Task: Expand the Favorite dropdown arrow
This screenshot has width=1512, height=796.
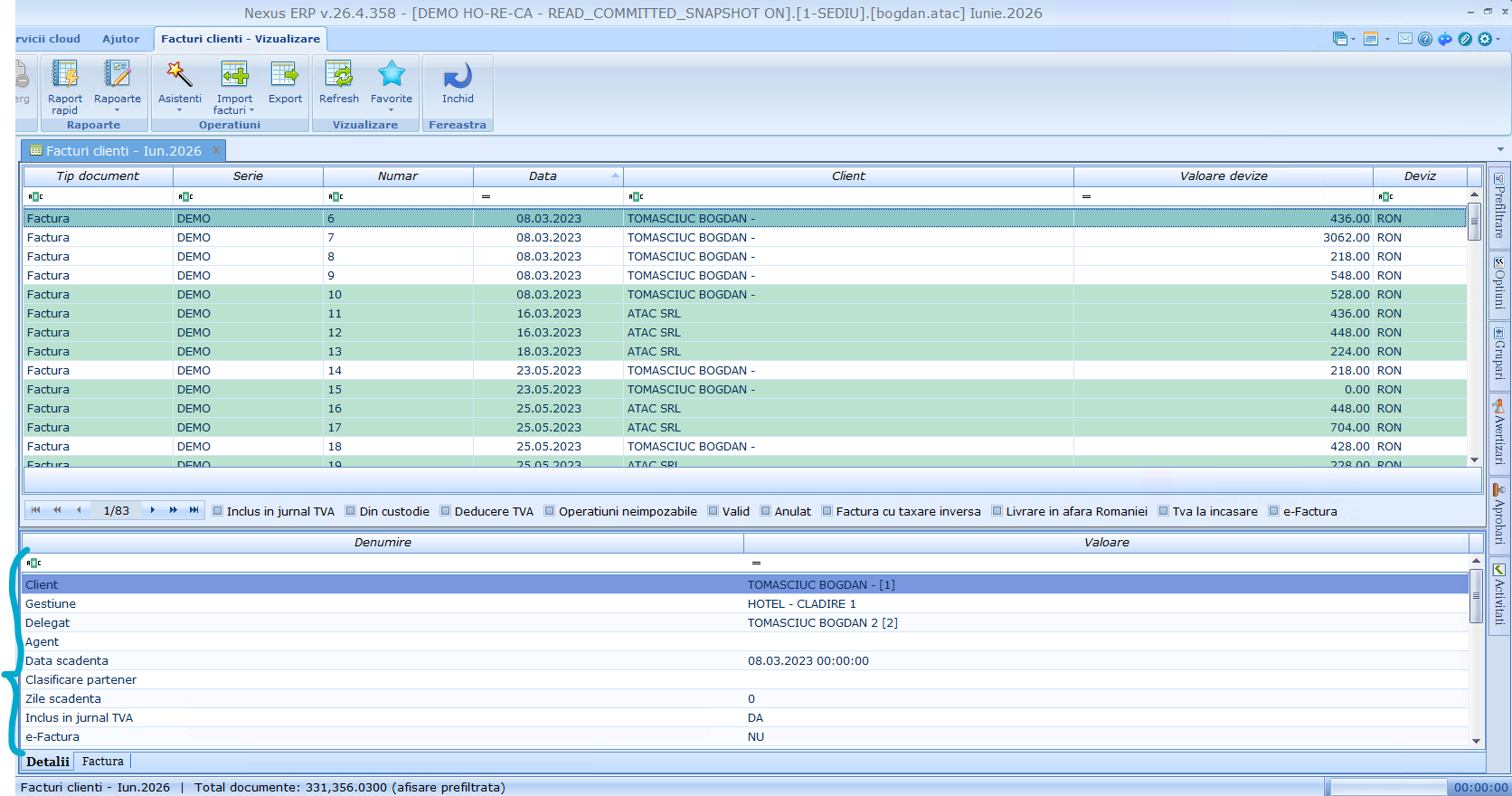Action: pos(392,110)
